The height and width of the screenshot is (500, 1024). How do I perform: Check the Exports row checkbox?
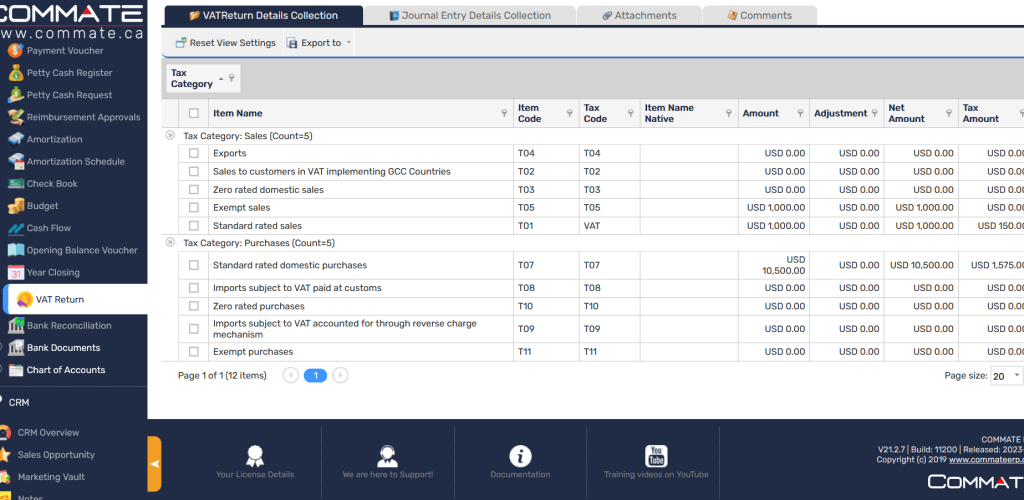coord(193,153)
